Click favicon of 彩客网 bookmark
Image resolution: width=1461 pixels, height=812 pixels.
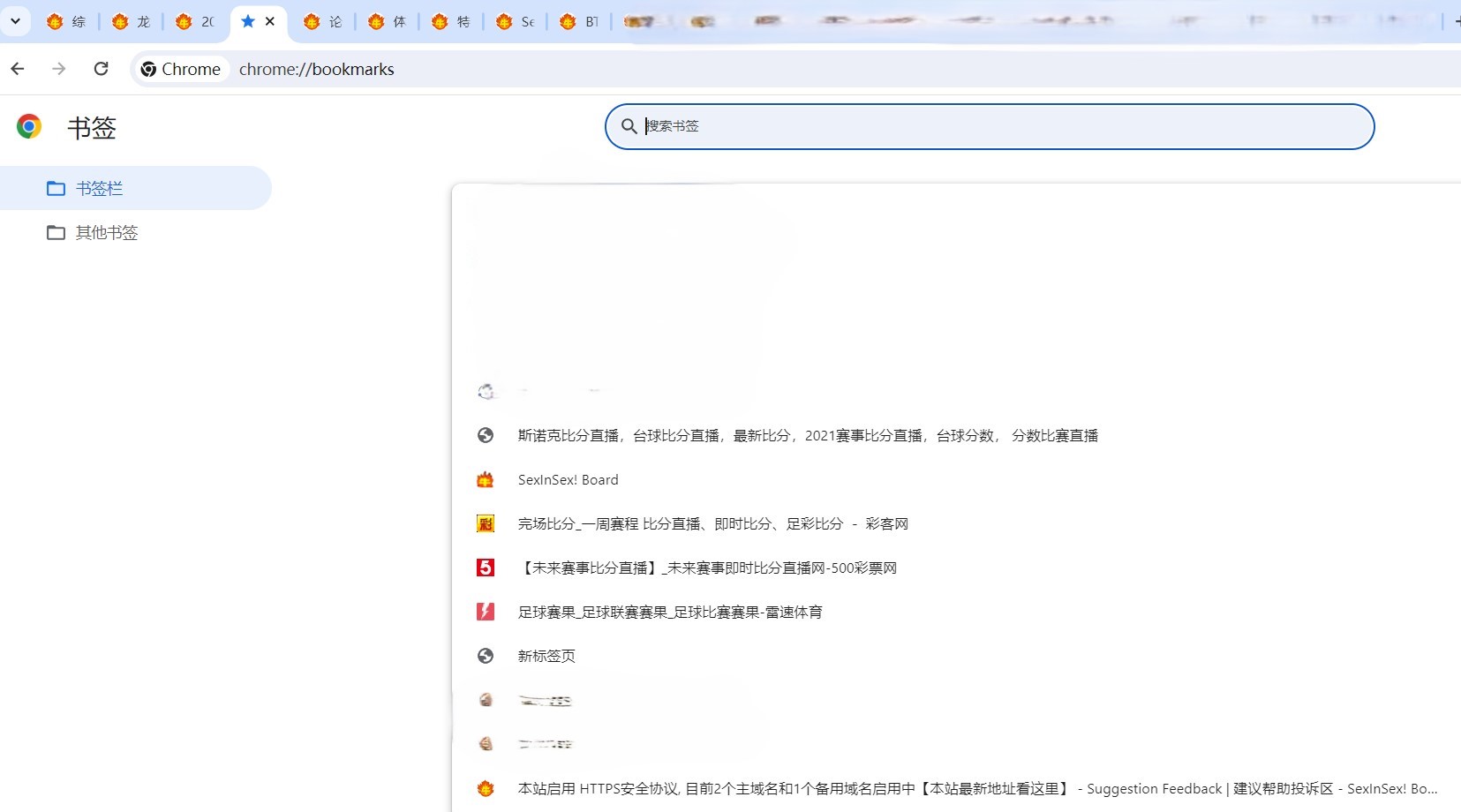(x=486, y=523)
